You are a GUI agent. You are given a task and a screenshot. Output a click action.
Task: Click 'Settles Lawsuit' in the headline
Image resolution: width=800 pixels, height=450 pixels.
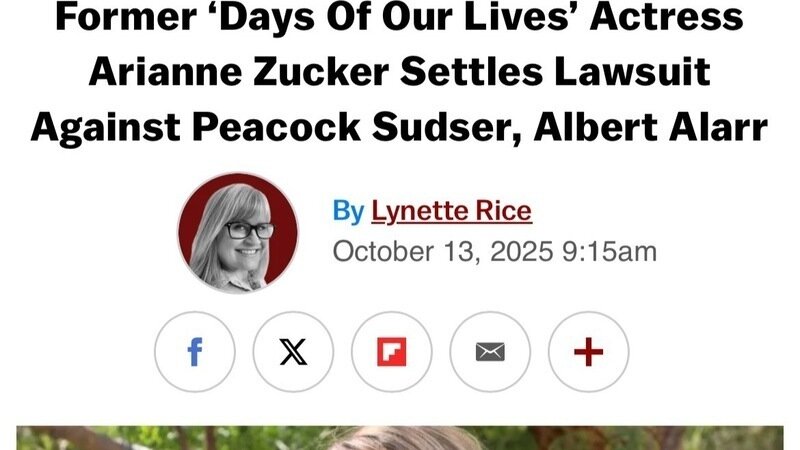coord(556,72)
